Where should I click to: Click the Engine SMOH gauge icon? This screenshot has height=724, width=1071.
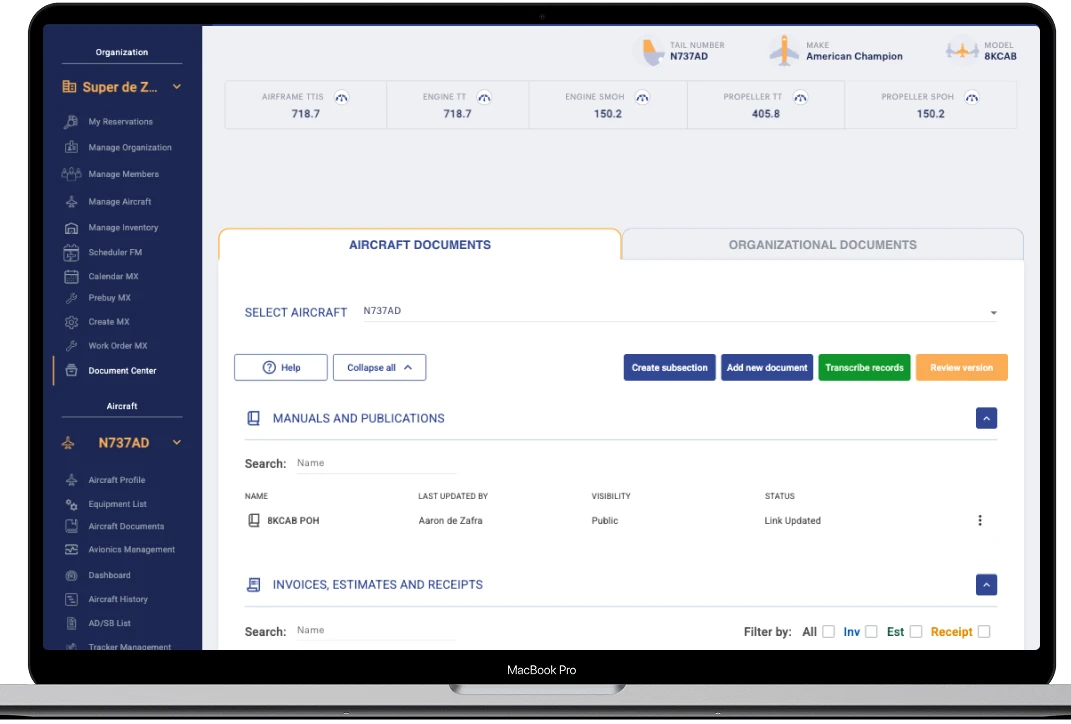coord(642,98)
